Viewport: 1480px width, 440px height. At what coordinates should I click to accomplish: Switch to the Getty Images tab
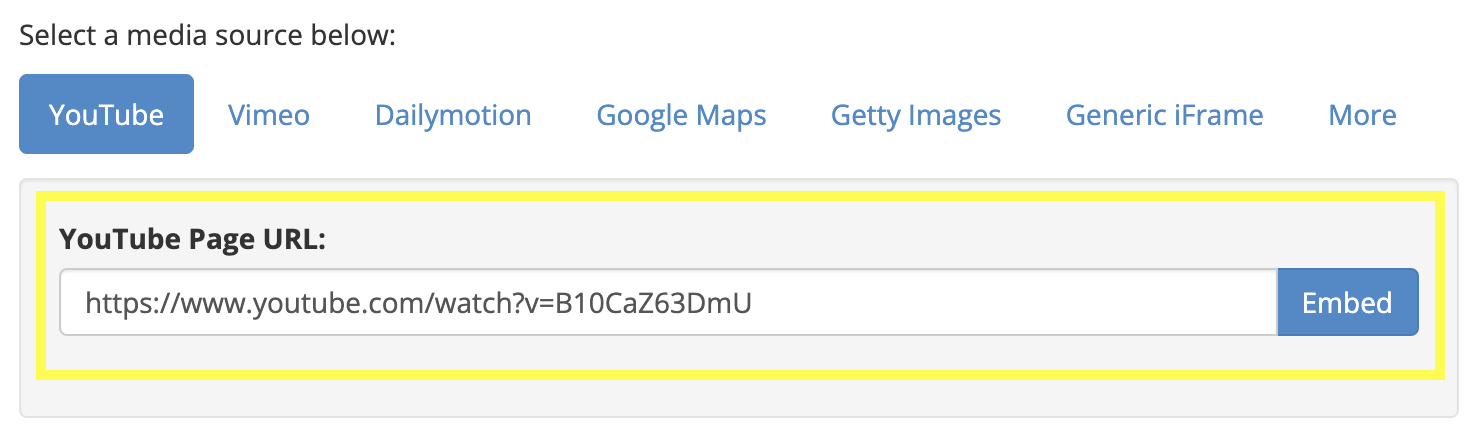click(x=916, y=115)
